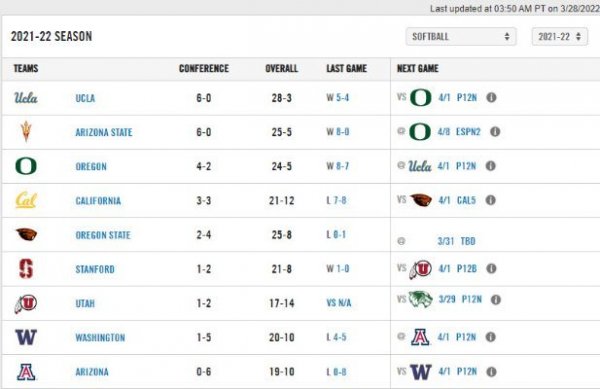Click the info icon in UCLA's next game row

pos(491,98)
